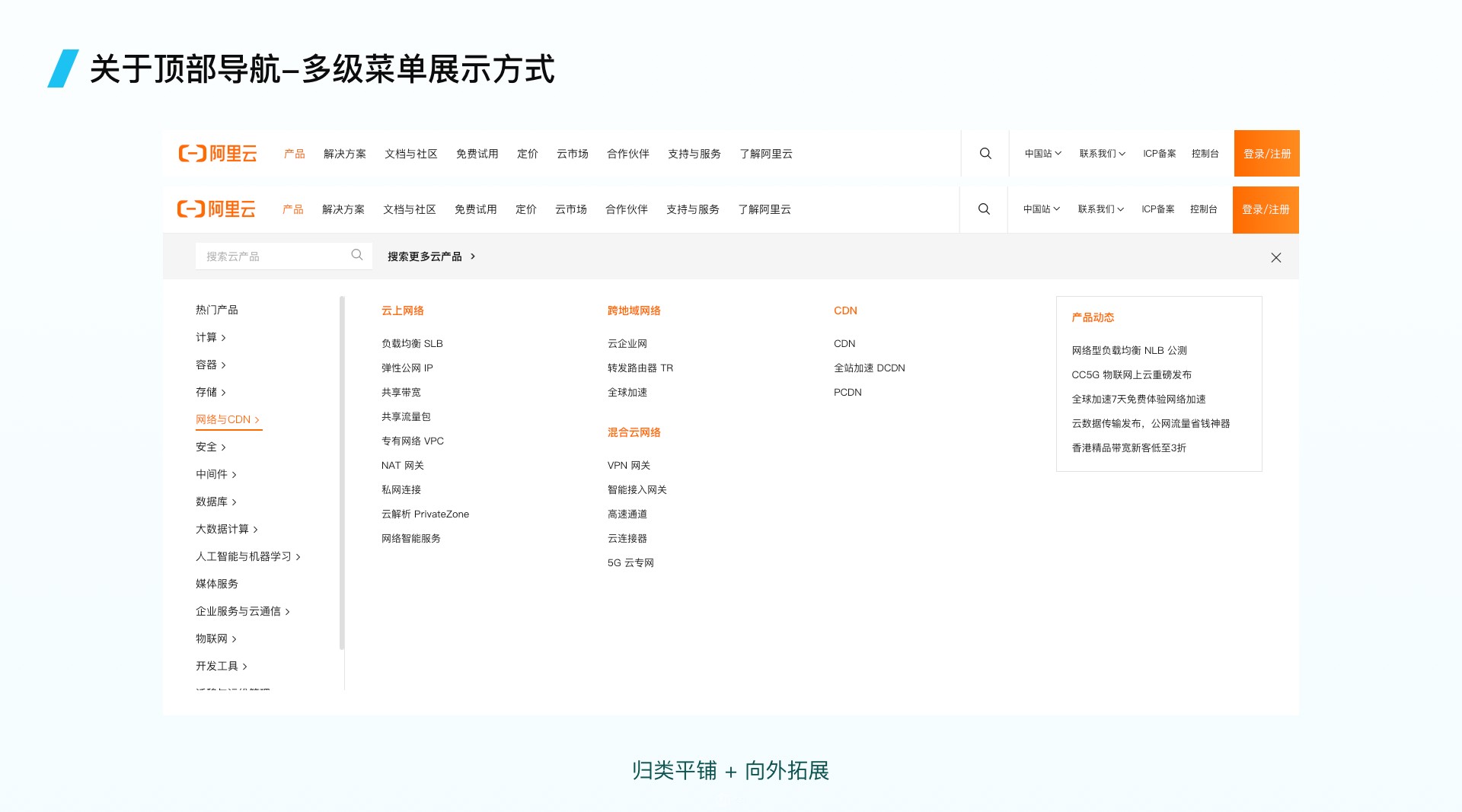This screenshot has height=812, width=1462.
Task: Focus the 搜索云产品 search input
Action: [x=283, y=256]
